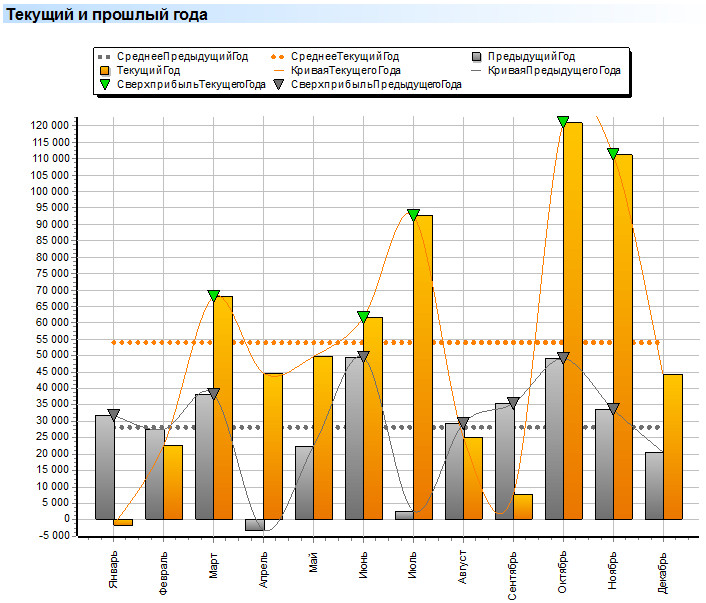Click the gray previous-year bar for Февраль
This screenshot has width=706, height=603.
[x=154, y=473]
